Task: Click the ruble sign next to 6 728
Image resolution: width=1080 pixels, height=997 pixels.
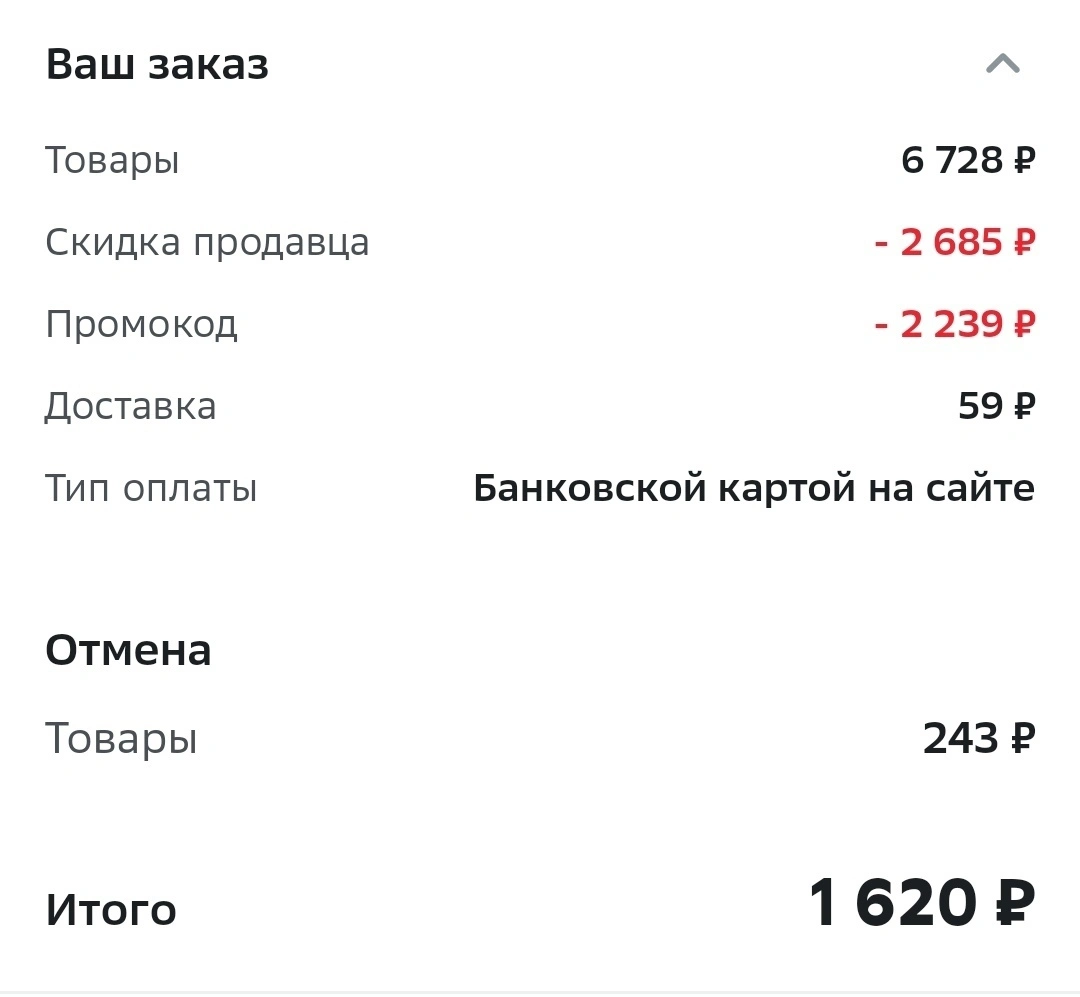Action: (1024, 160)
